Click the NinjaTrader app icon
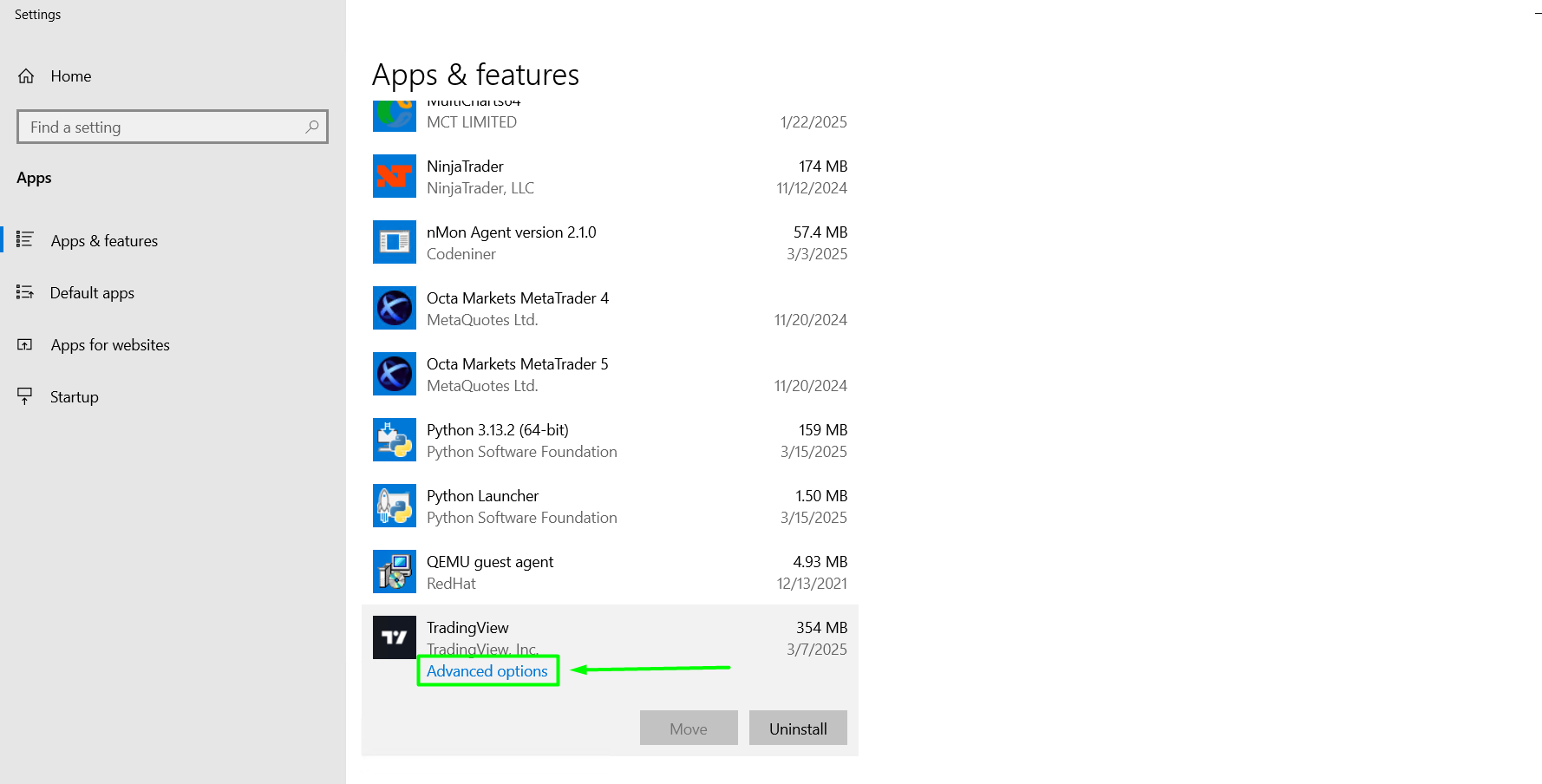Screen dimensions: 1542x784 (x=395, y=176)
